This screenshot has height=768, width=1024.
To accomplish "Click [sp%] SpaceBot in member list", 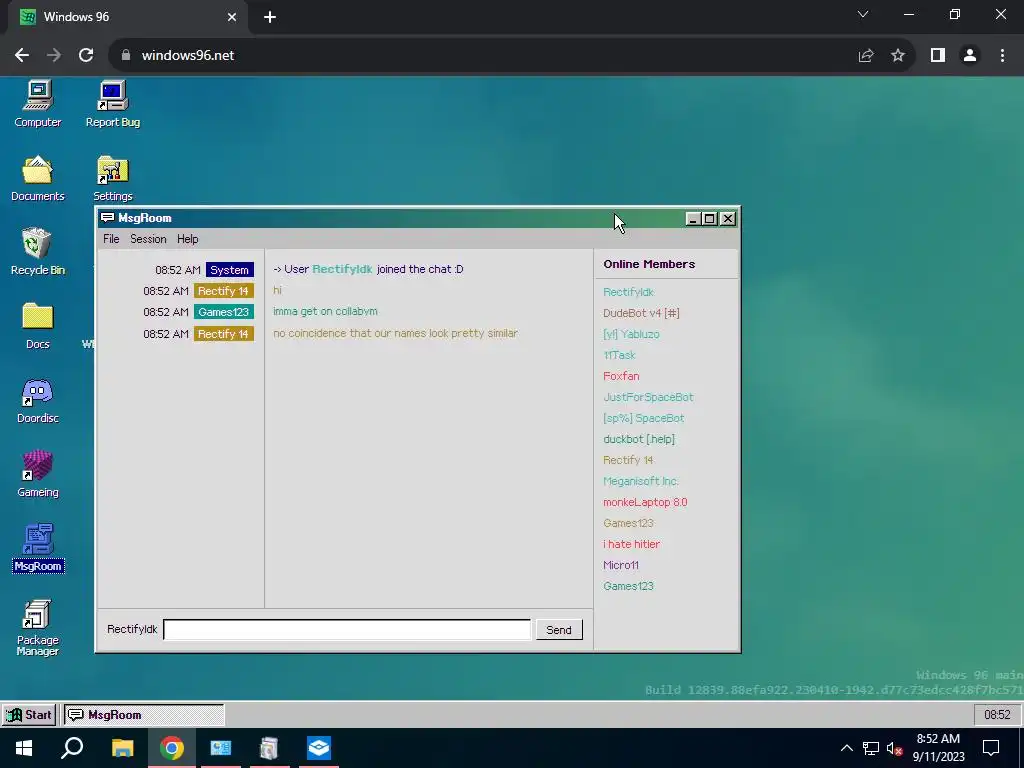I will 643,418.
